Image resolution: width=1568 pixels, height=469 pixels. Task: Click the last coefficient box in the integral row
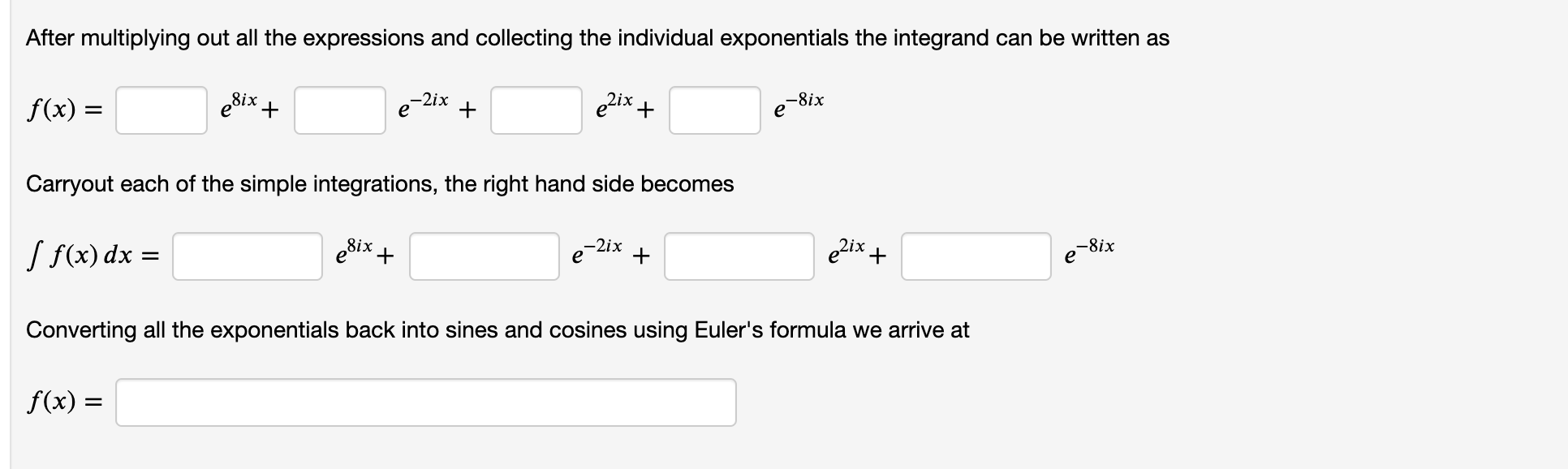(976, 257)
